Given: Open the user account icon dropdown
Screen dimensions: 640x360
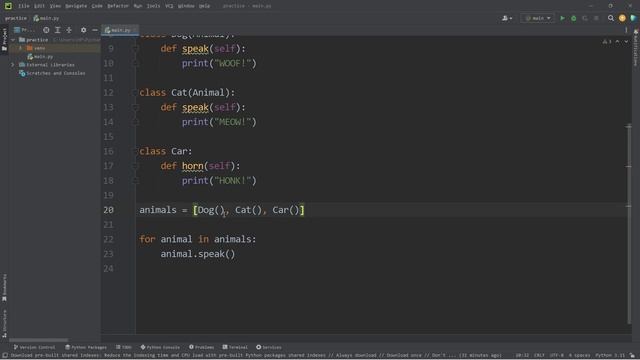Looking at the screenshot, I should click(x=507, y=18).
